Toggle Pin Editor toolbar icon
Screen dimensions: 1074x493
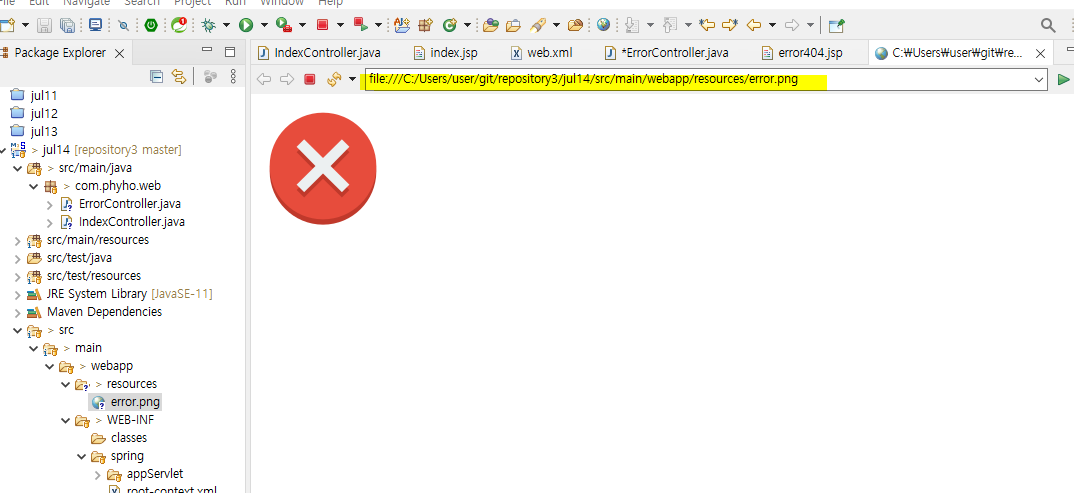click(x=836, y=25)
